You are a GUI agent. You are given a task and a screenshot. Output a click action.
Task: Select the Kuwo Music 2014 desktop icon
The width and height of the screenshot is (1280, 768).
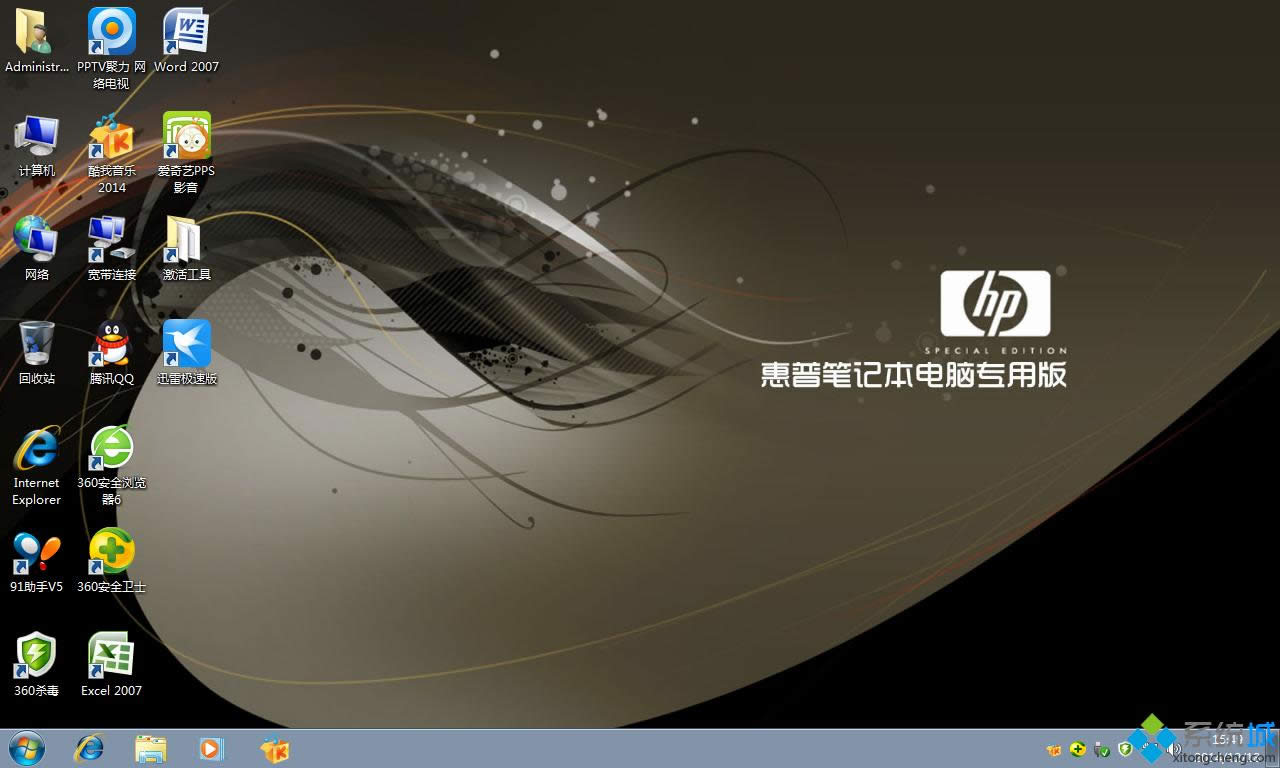click(x=111, y=137)
